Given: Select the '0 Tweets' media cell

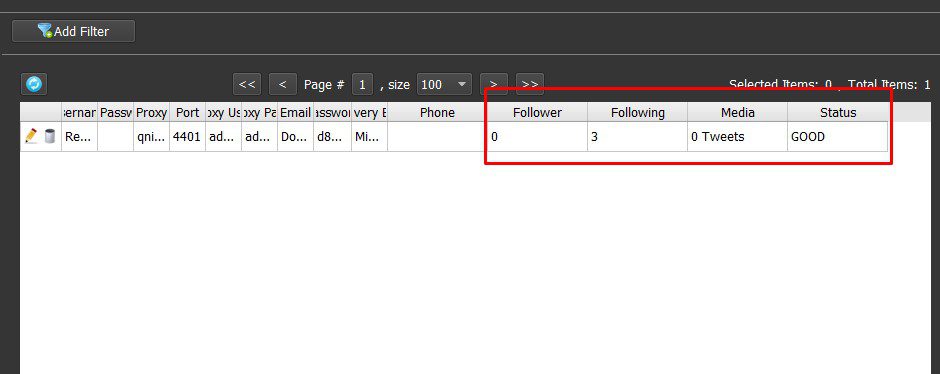Looking at the screenshot, I should pyautogui.click(x=737, y=137).
